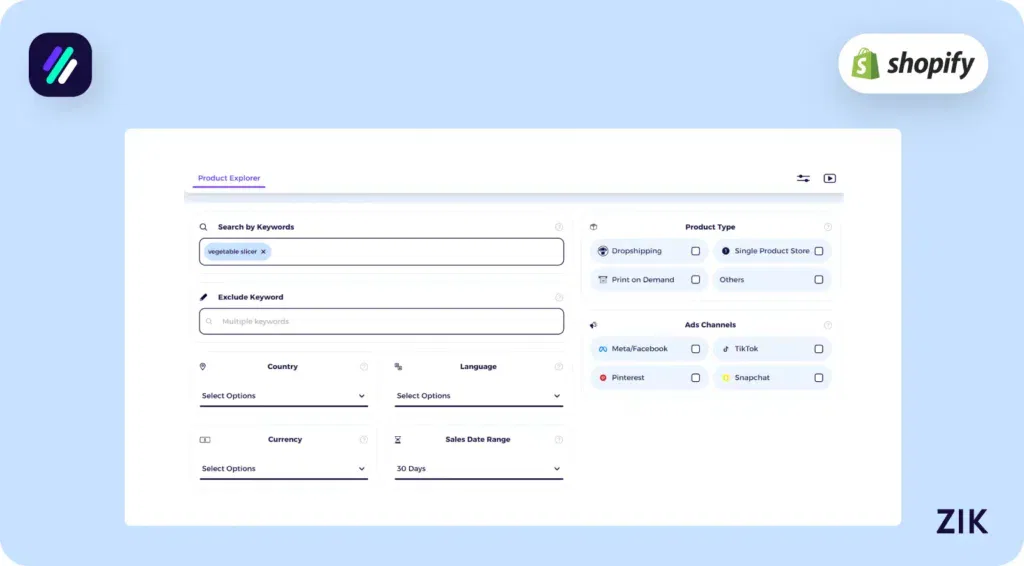Tick the Others product type checkbox

coord(818,280)
